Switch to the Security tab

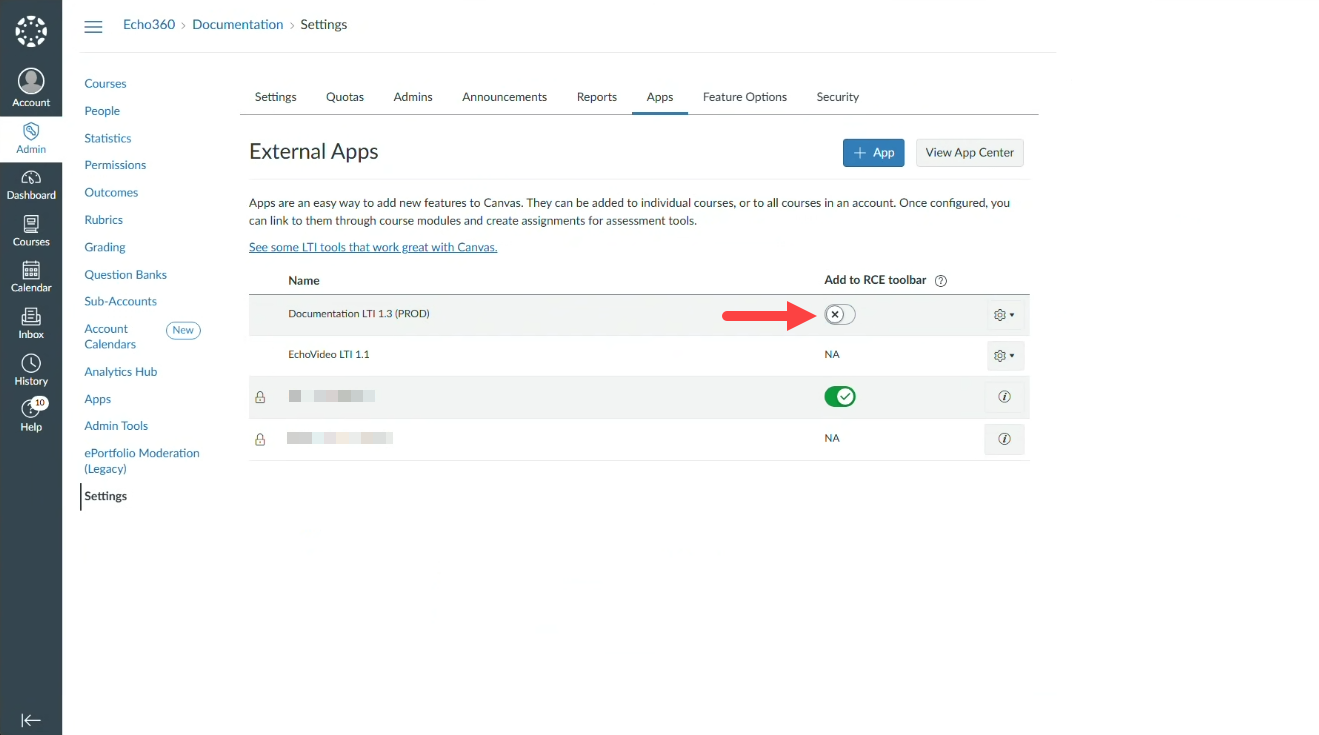pyautogui.click(x=838, y=97)
